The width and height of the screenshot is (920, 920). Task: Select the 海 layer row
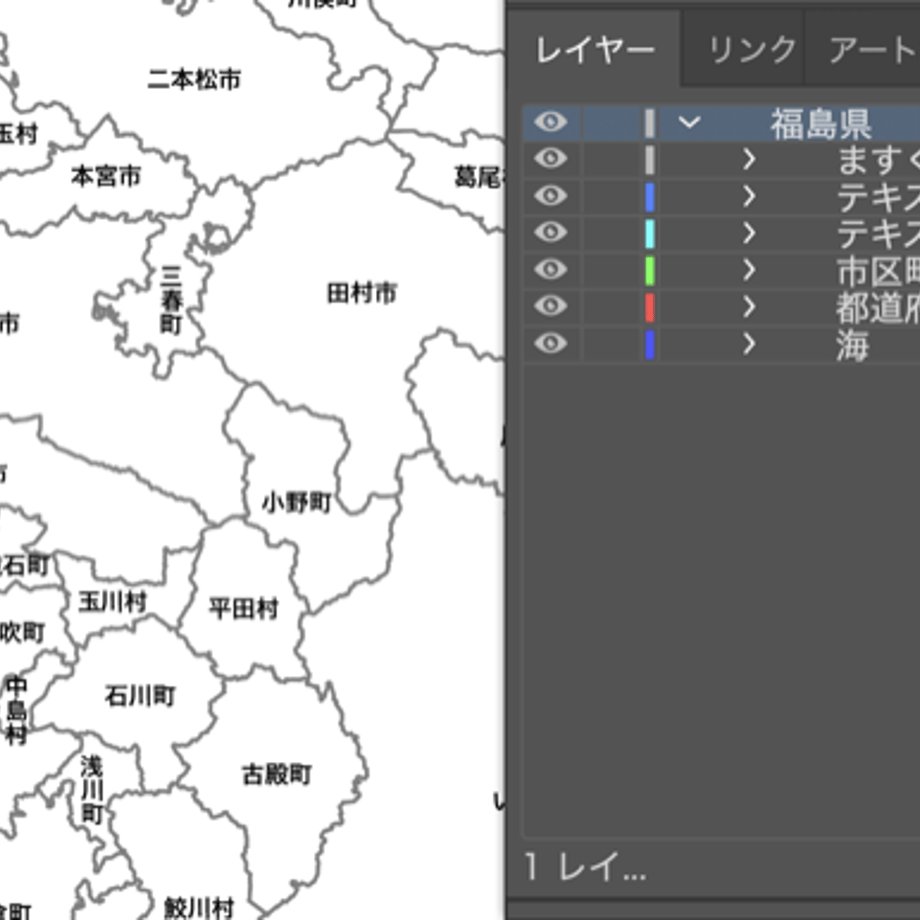(721, 344)
